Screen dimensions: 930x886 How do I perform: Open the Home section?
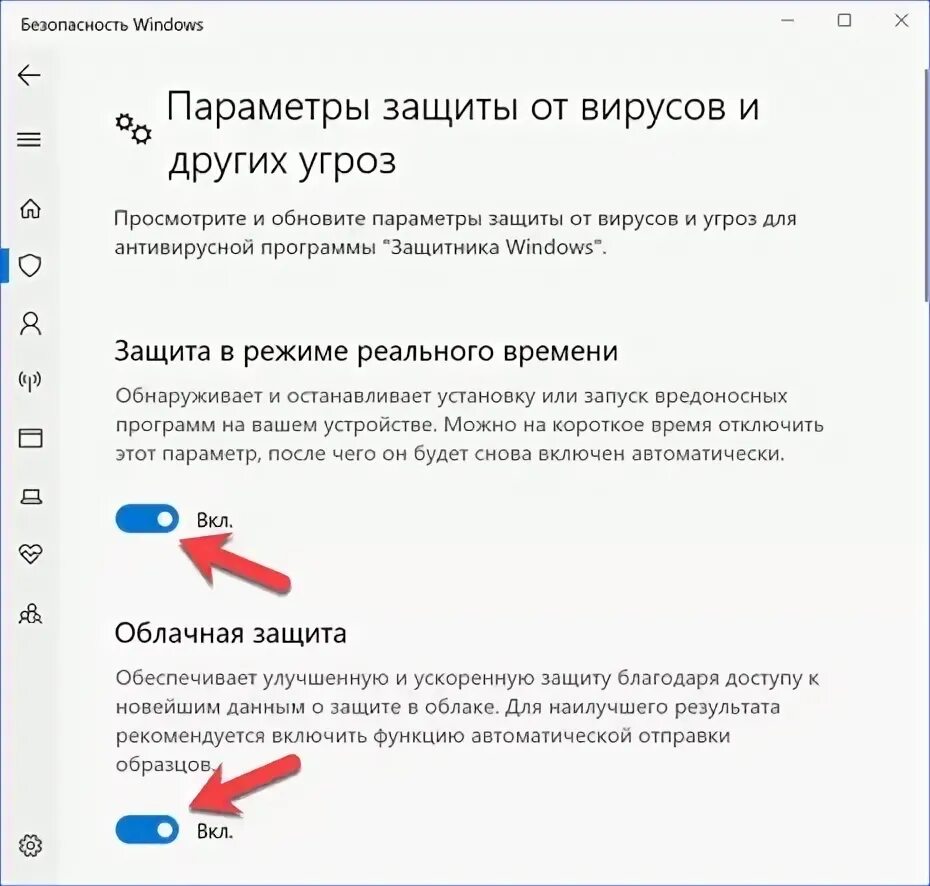pos(30,208)
